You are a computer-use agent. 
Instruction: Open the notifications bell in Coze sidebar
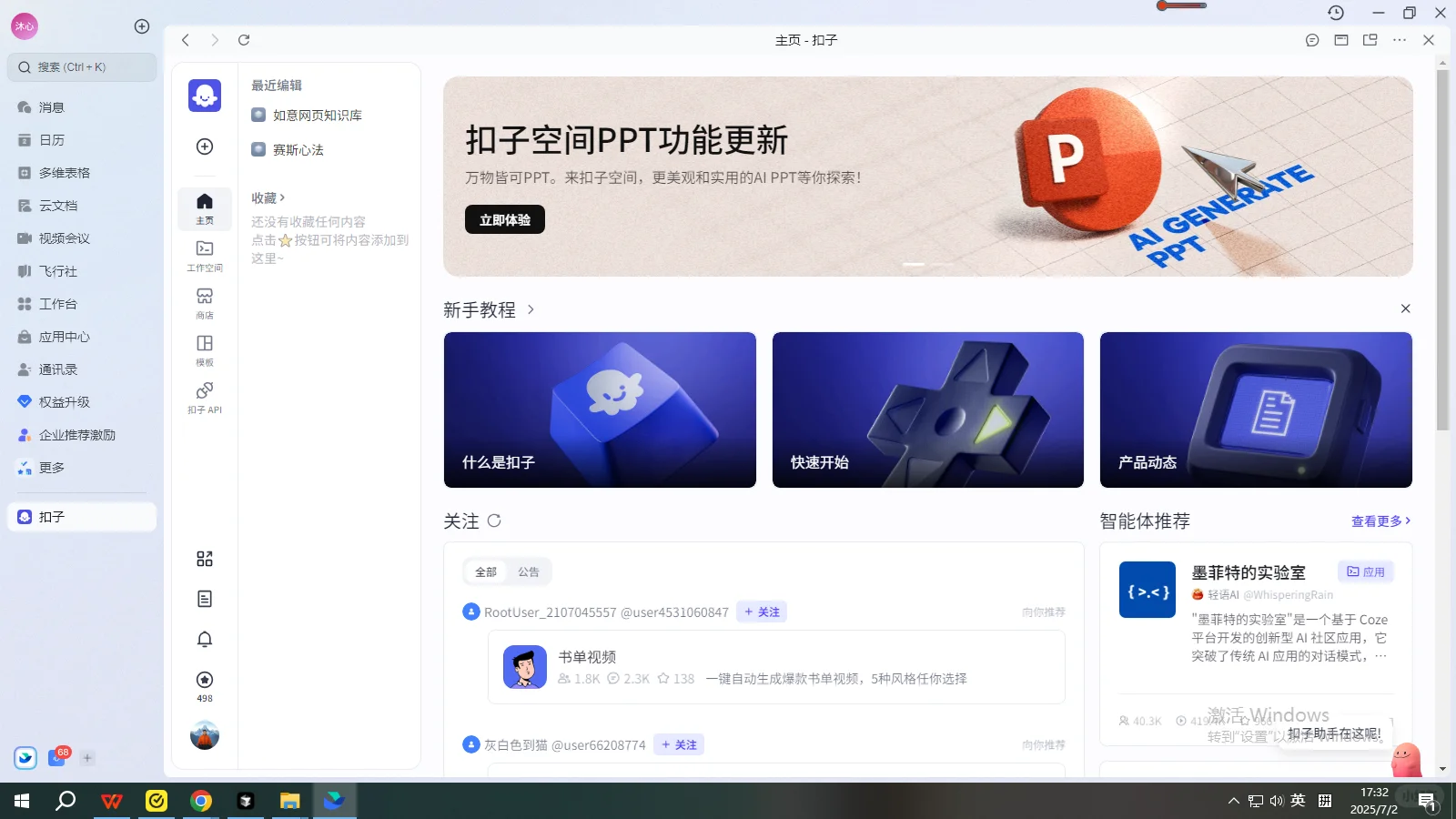(204, 639)
